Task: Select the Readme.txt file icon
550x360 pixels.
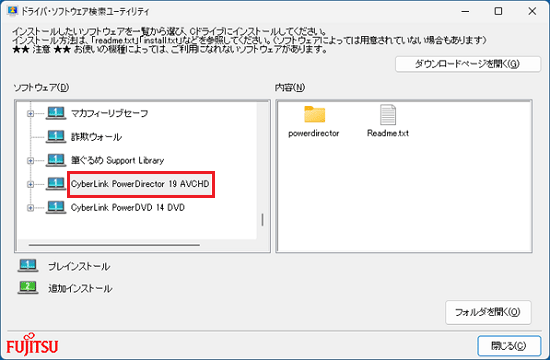Action: 388,114
